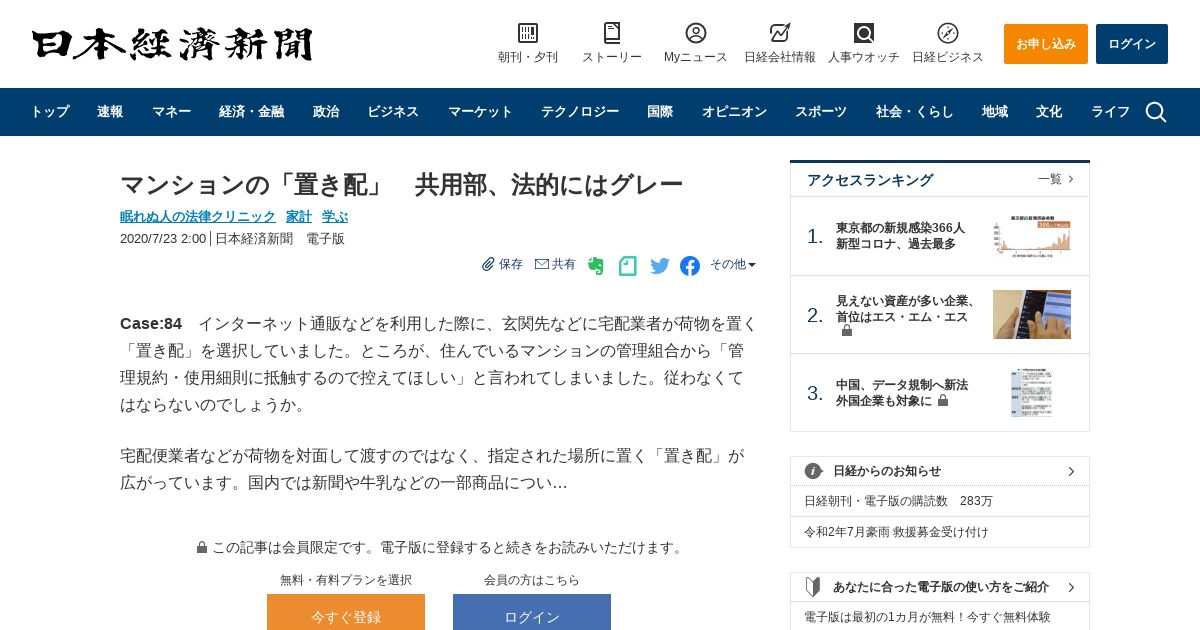Open the マネー menu item
The height and width of the screenshot is (630, 1200).
[171, 112]
